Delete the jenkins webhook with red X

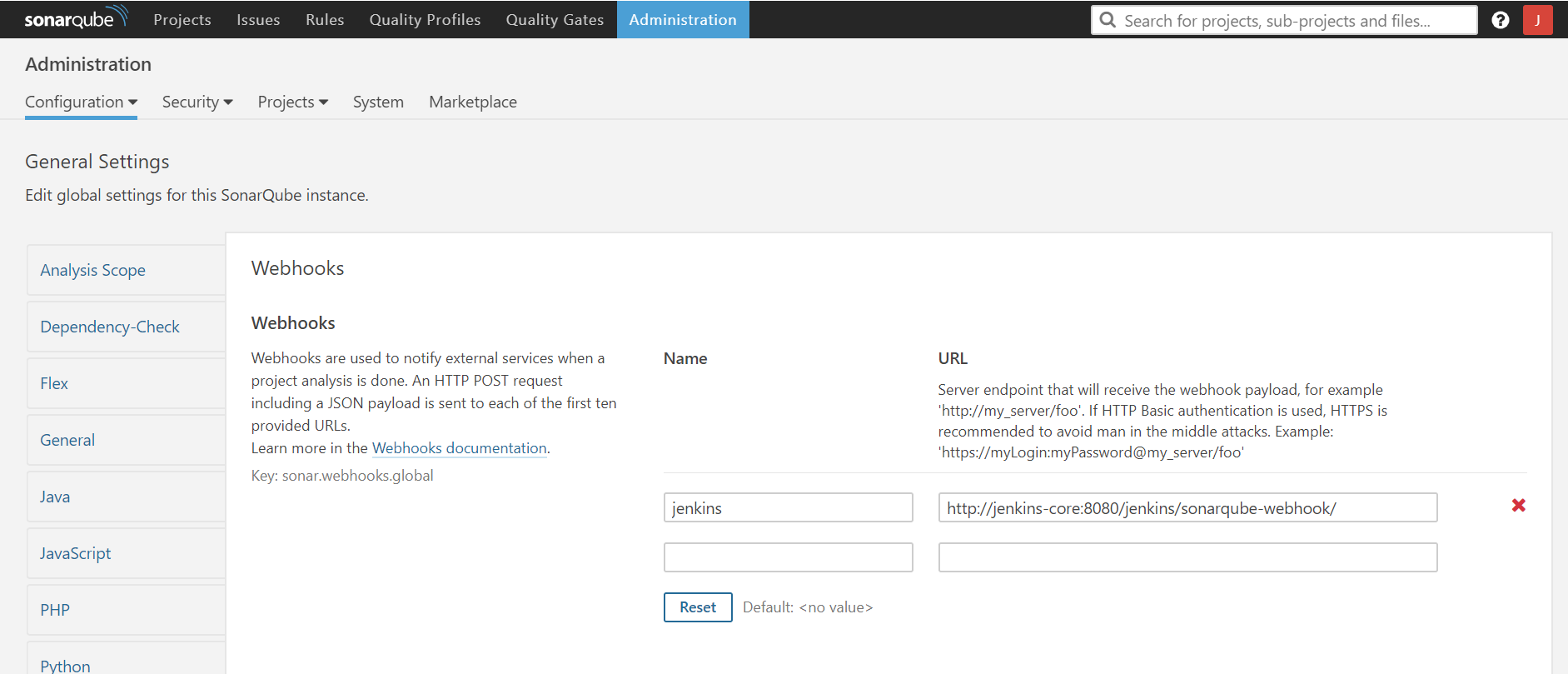coord(1519,506)
